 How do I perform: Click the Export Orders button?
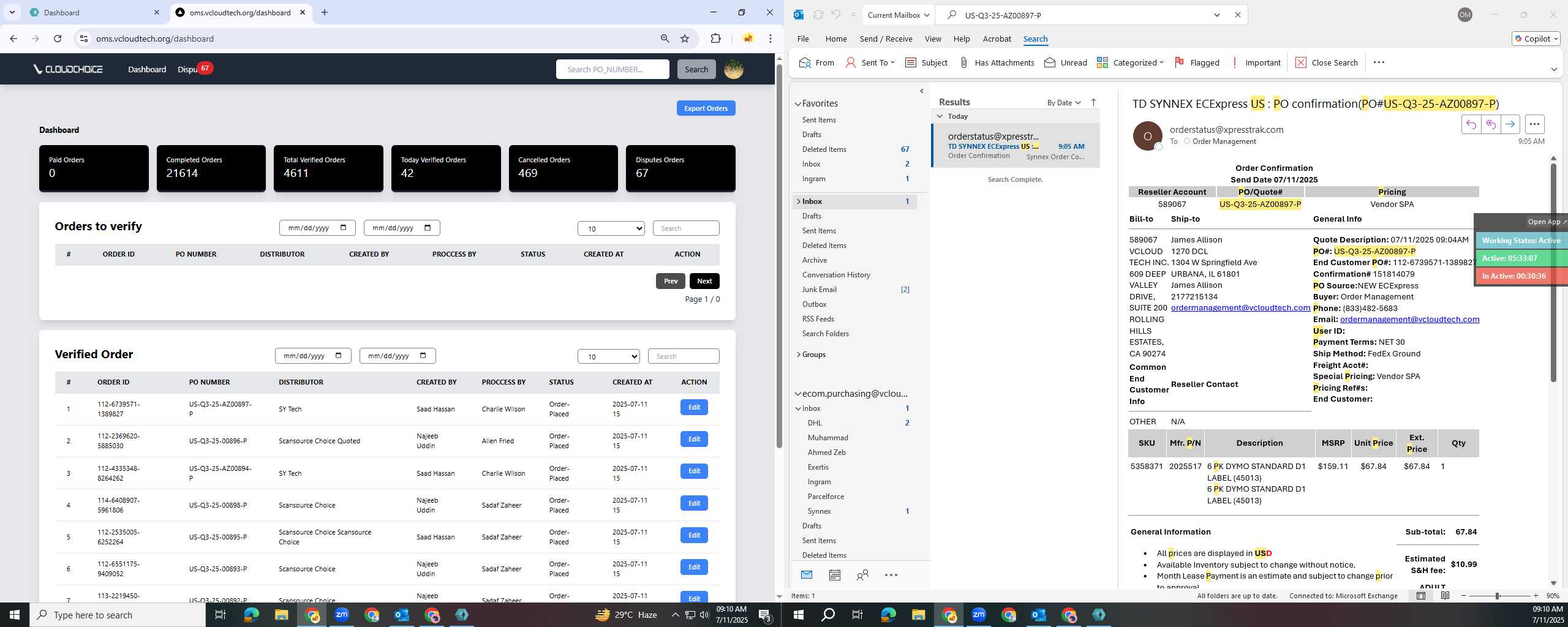tap(706, 108)
